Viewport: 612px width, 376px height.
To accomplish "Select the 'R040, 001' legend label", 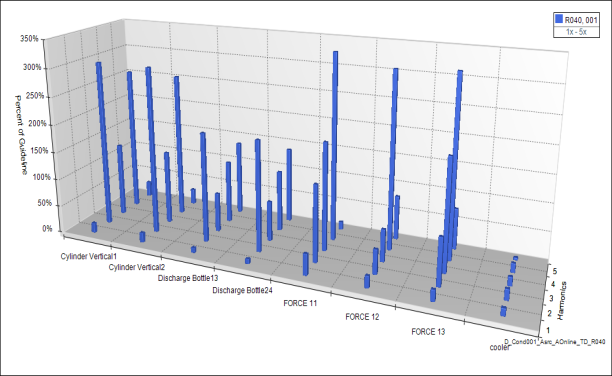I will pyautogui.click(x=581, y=20).
